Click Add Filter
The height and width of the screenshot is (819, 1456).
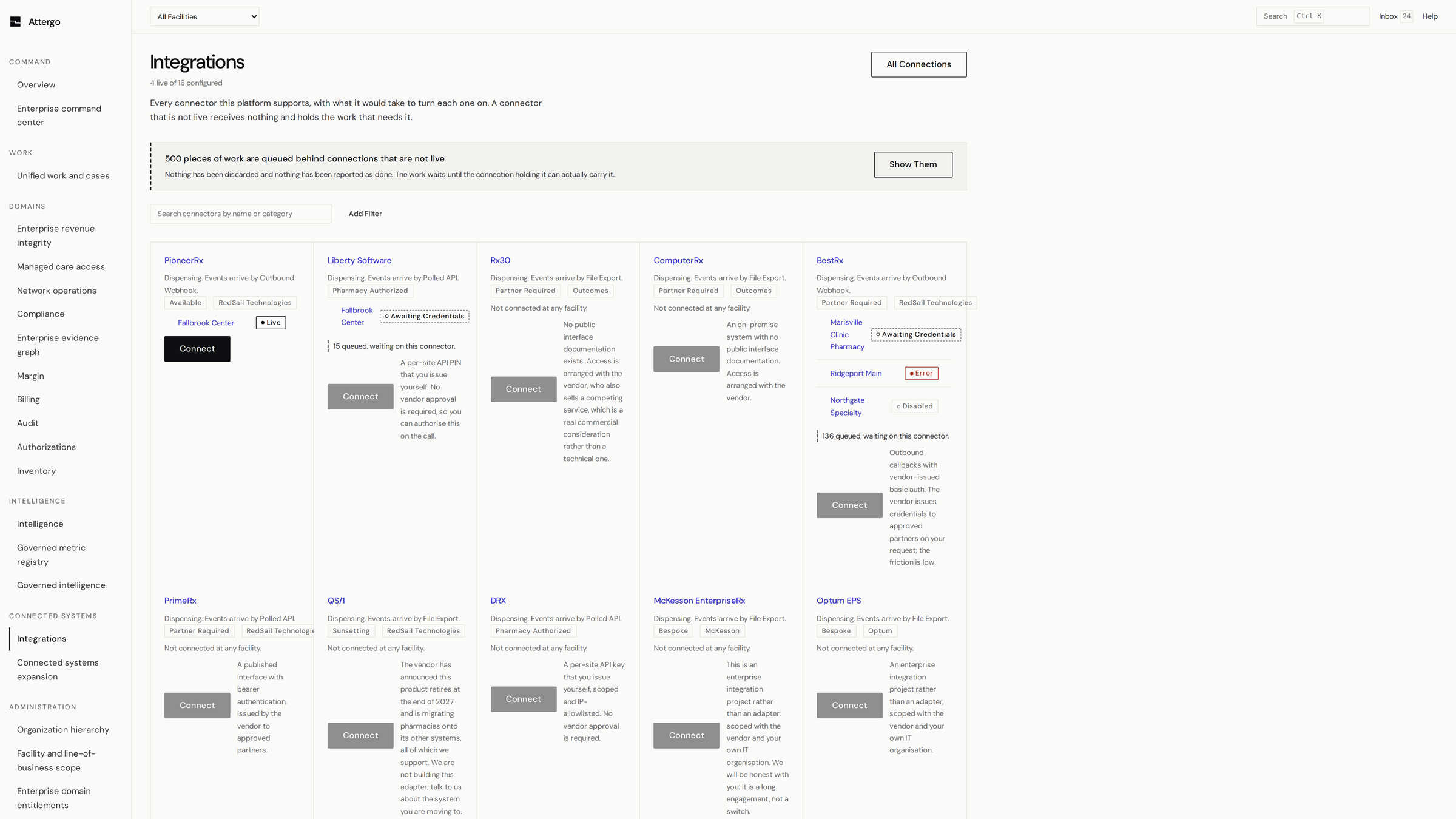point(365,214)
